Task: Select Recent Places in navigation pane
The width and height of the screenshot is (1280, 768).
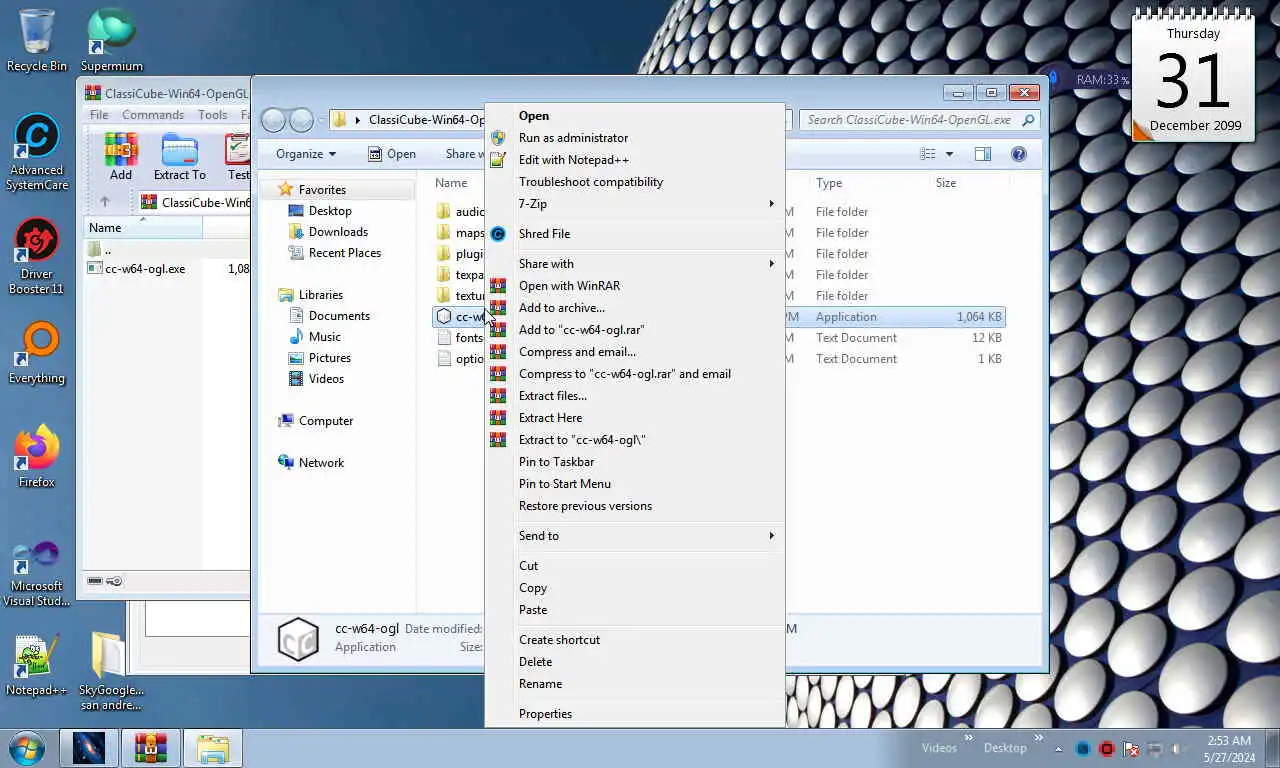Action: coord(344,253)
